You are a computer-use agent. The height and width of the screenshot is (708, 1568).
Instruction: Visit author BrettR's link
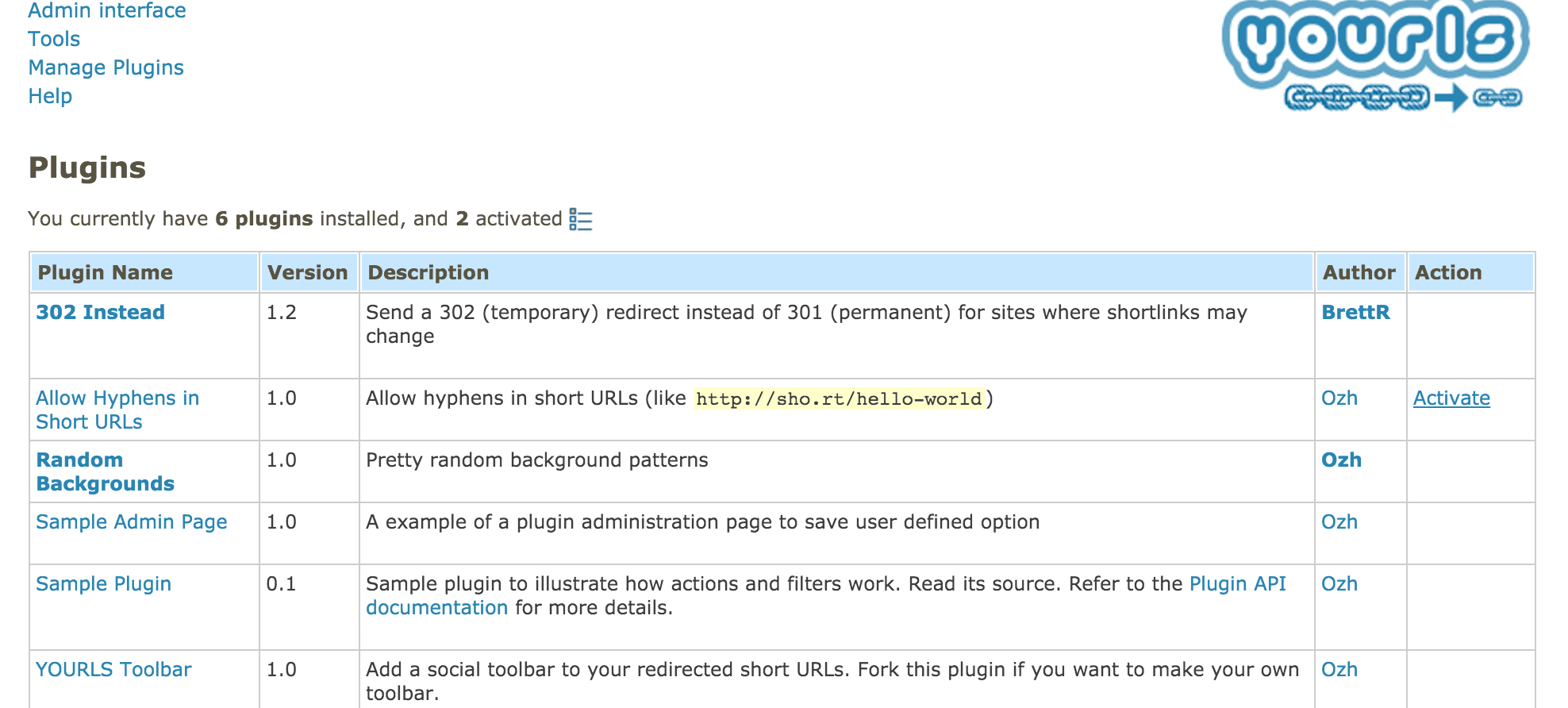(1356, 312)
